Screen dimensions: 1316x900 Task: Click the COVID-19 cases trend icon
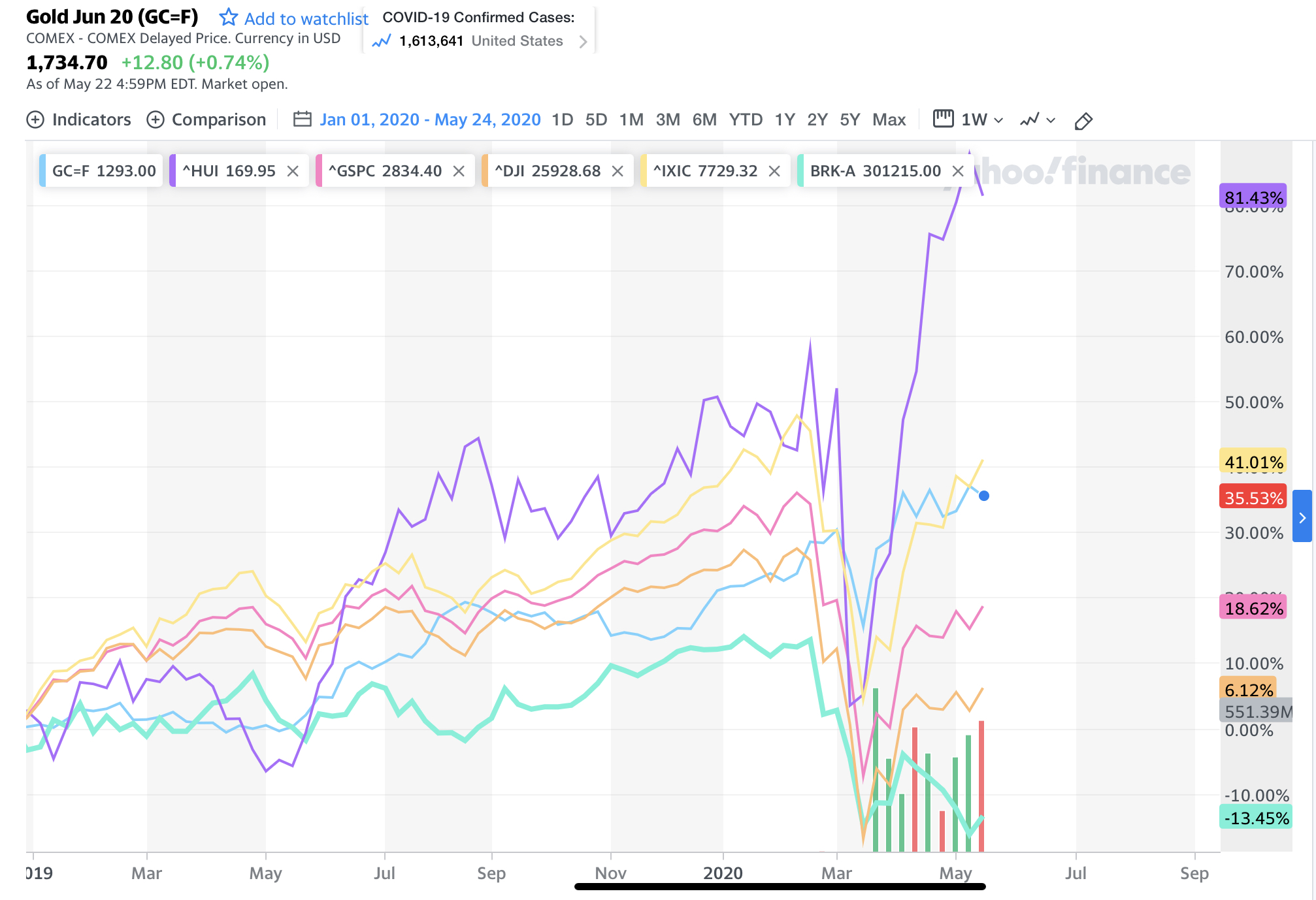(381, 42)
